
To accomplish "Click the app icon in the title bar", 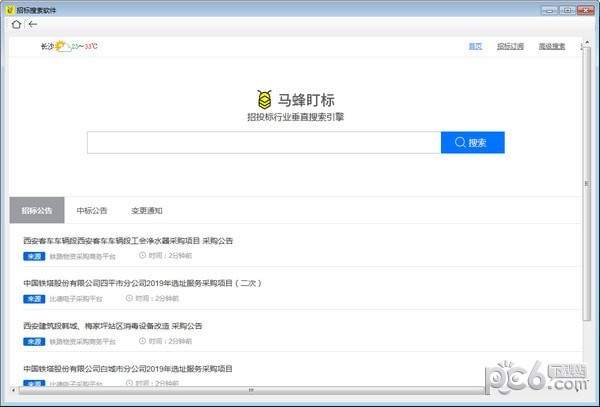I will [10, 8].
